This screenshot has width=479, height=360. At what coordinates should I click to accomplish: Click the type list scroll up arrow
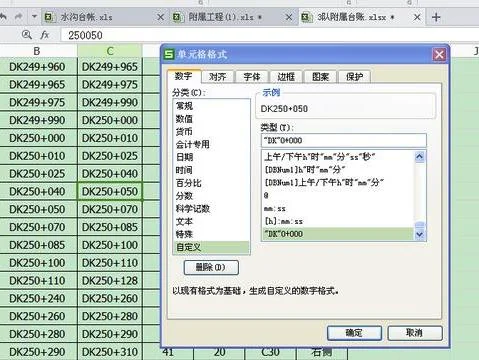click(420, 157)
